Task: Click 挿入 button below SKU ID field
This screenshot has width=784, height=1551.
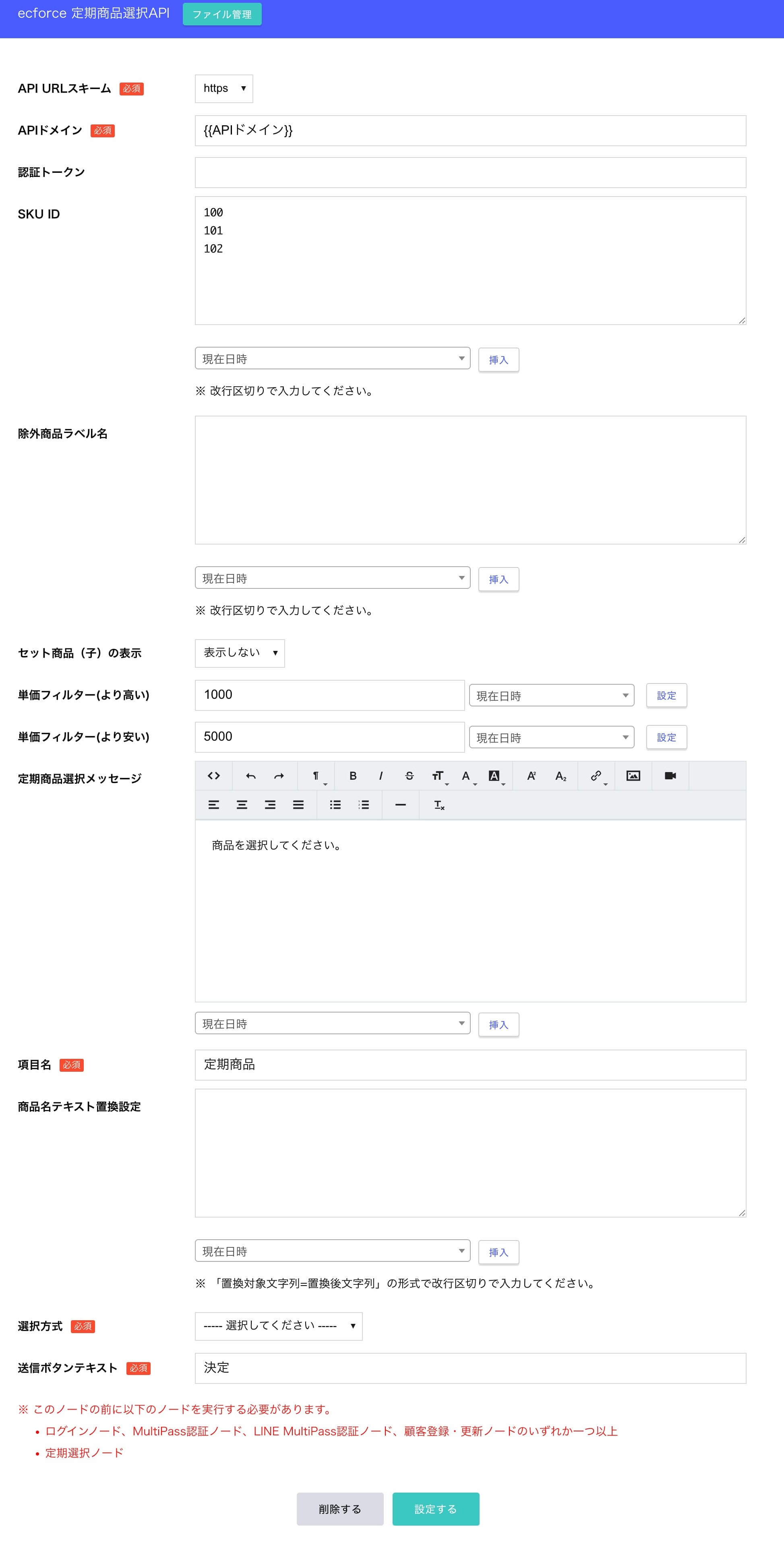Action: [x=499, y=359]
